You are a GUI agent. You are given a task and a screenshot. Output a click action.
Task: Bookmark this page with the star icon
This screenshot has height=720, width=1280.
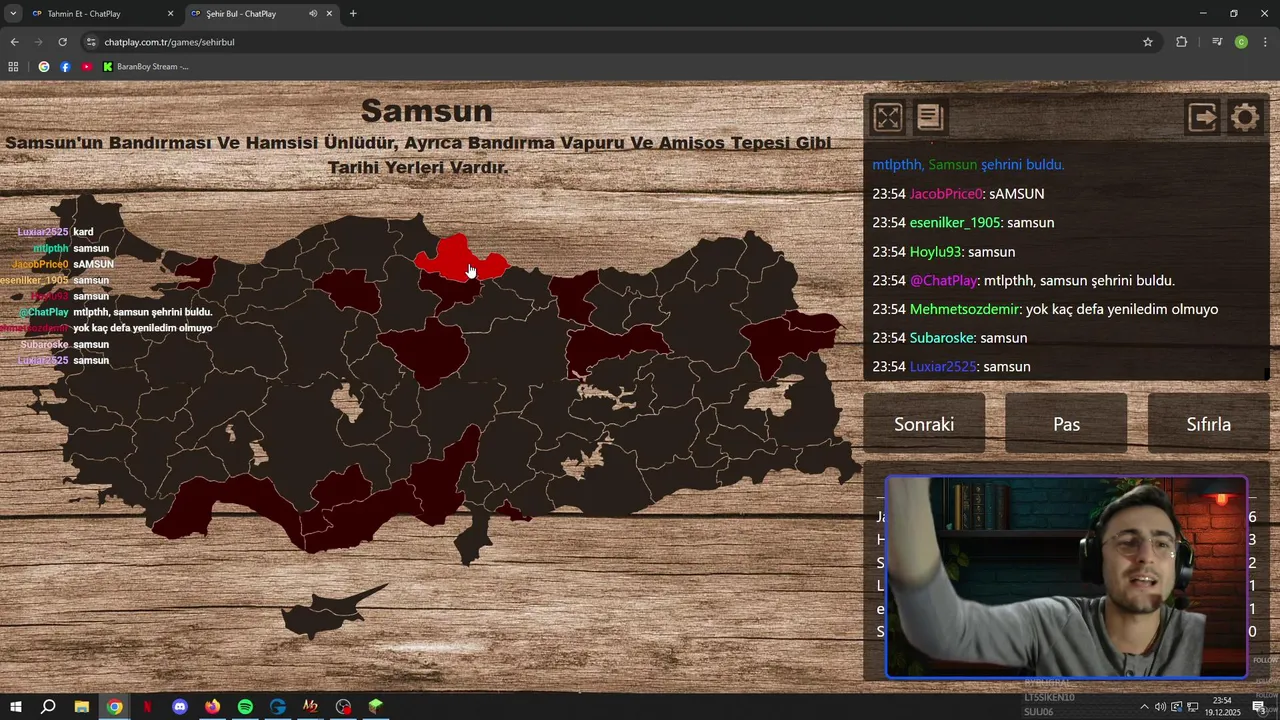pyautogui.click(x=1148, y=42)
